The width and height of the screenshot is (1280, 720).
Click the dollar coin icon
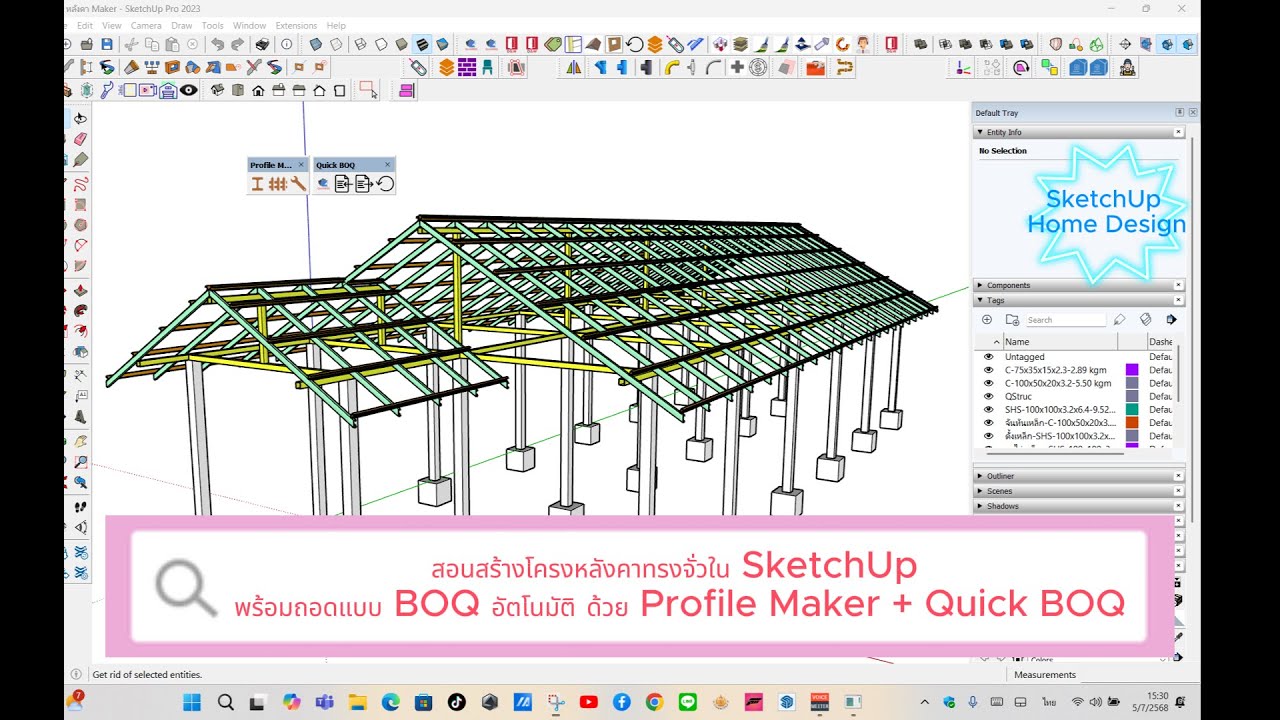(x=757, y=67)
